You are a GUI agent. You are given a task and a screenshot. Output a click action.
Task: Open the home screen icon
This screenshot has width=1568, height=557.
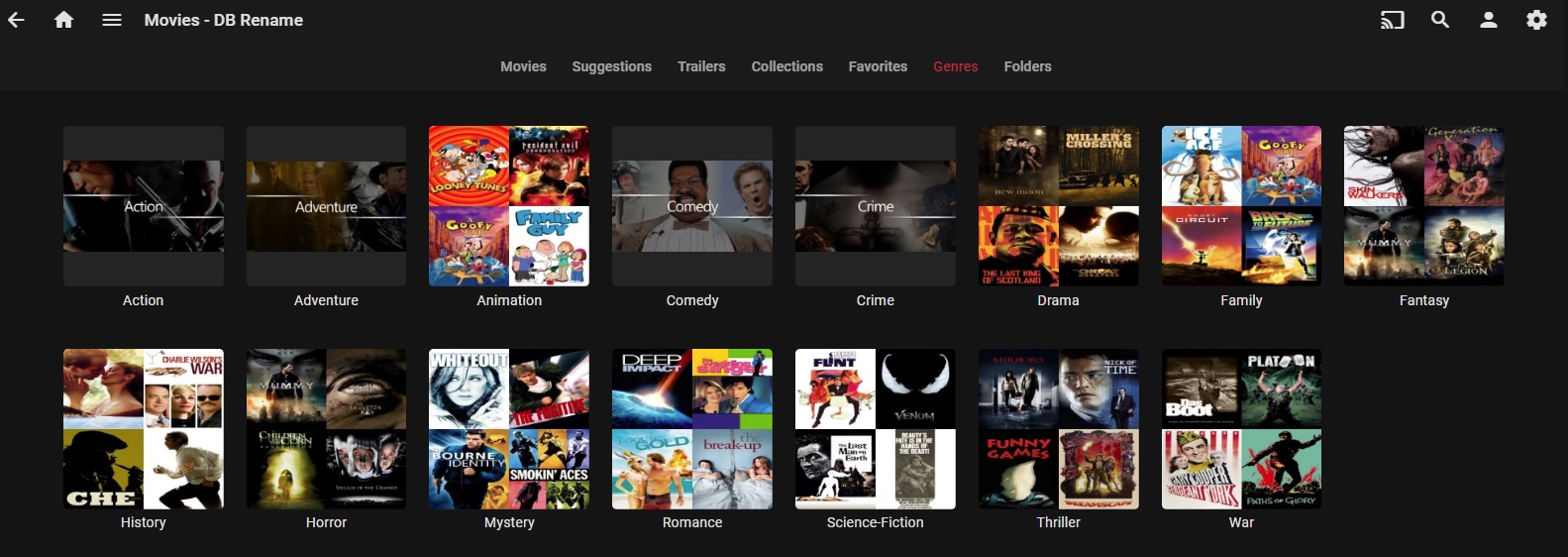[63, 20]
